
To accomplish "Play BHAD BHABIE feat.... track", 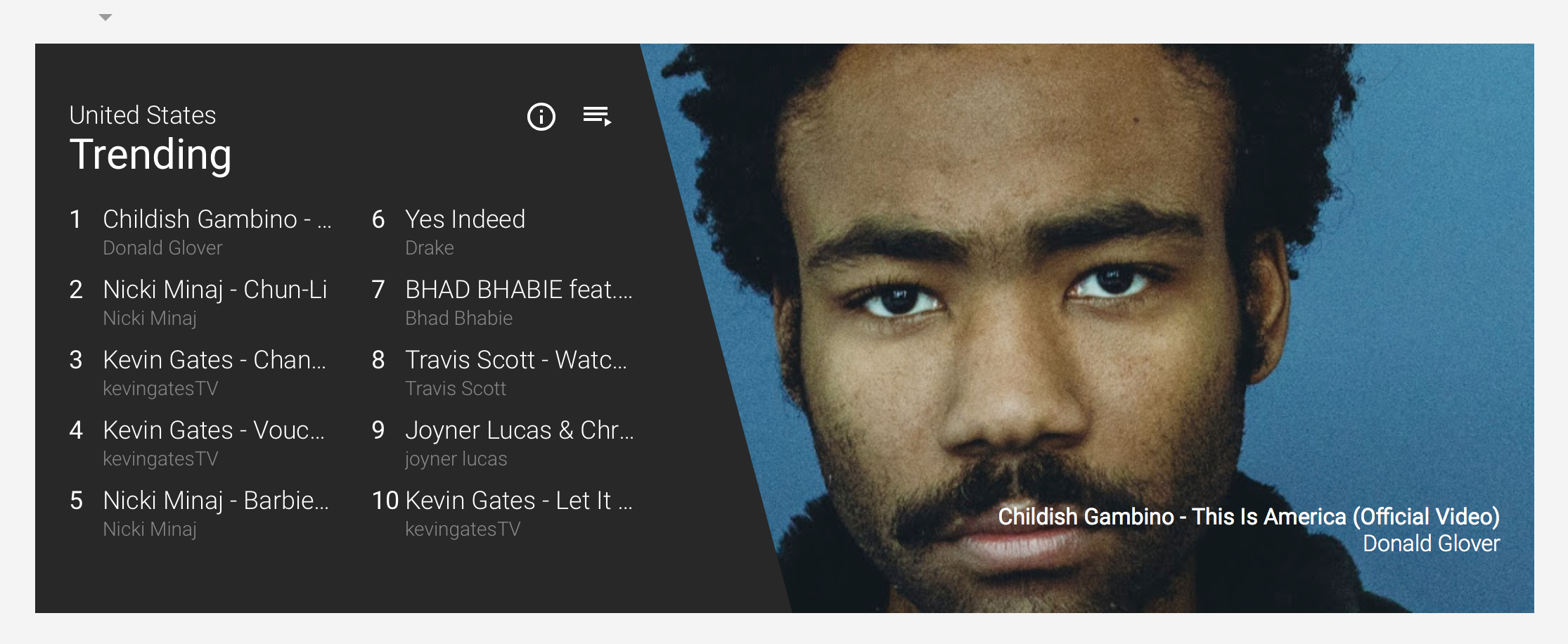I will coord(519,290).
